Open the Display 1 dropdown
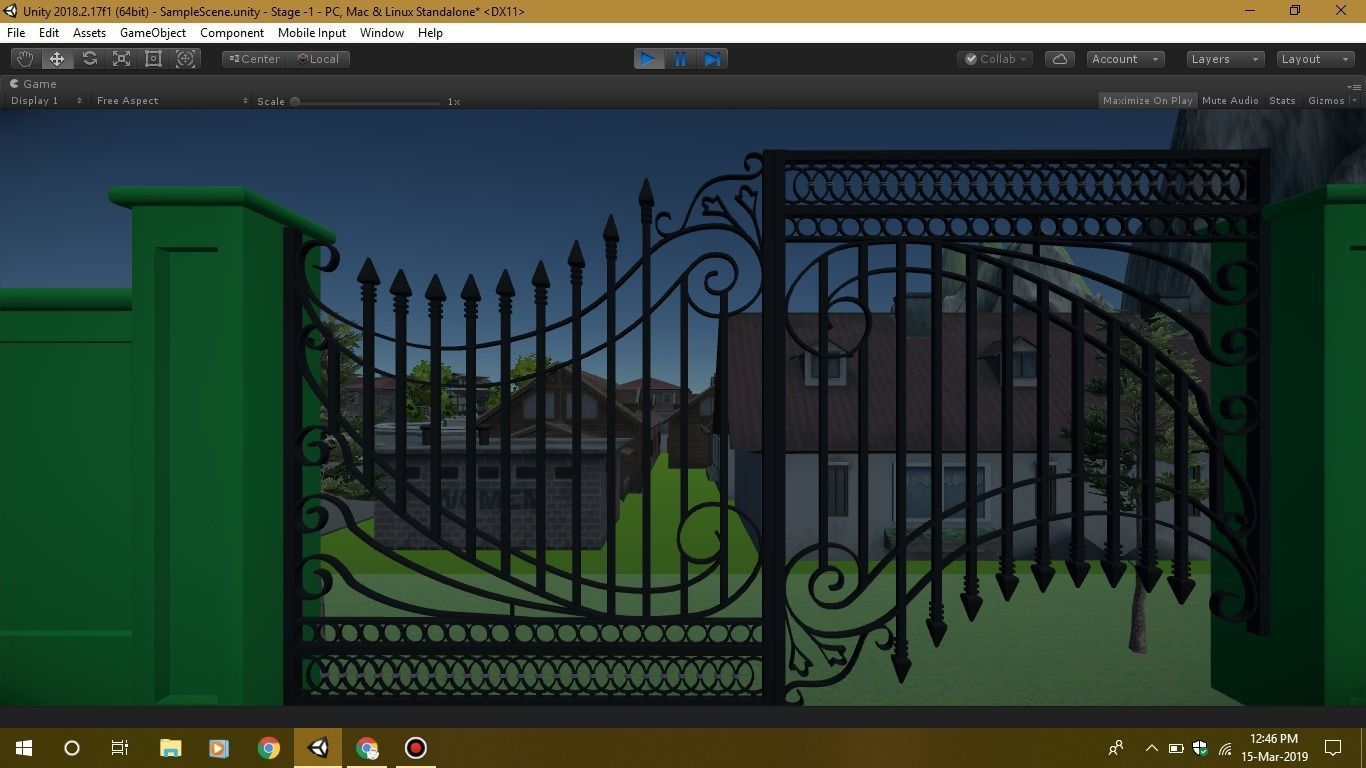 45,100
